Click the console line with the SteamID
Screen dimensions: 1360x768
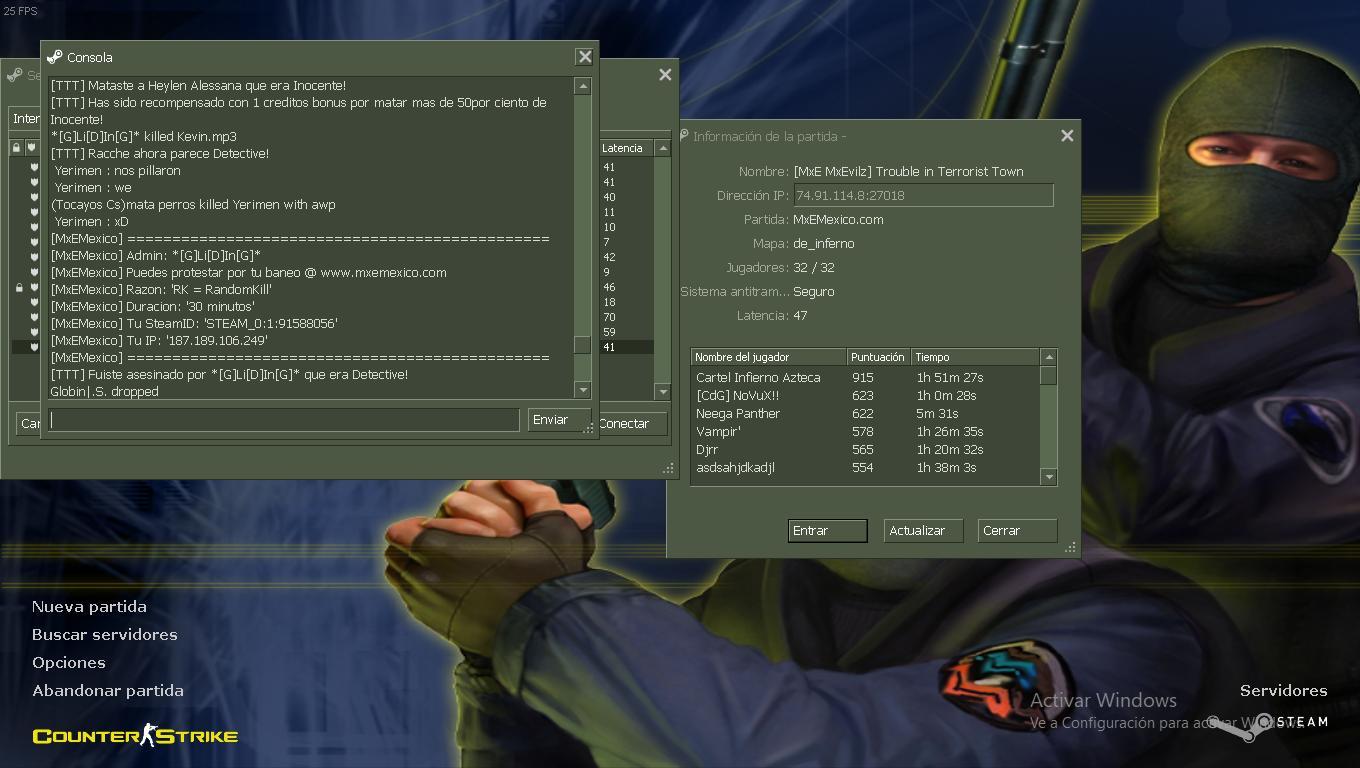(x=194, y=323)
